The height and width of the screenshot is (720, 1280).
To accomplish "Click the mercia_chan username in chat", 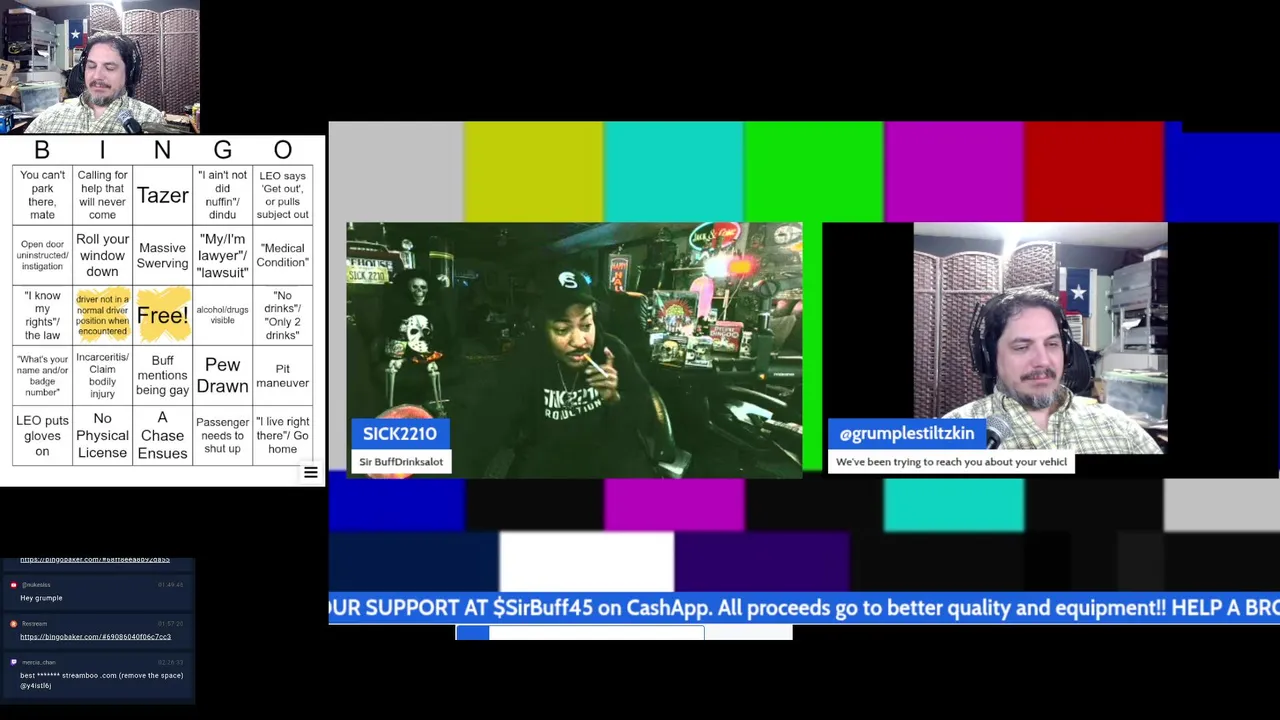I will (x=38, y=663).
